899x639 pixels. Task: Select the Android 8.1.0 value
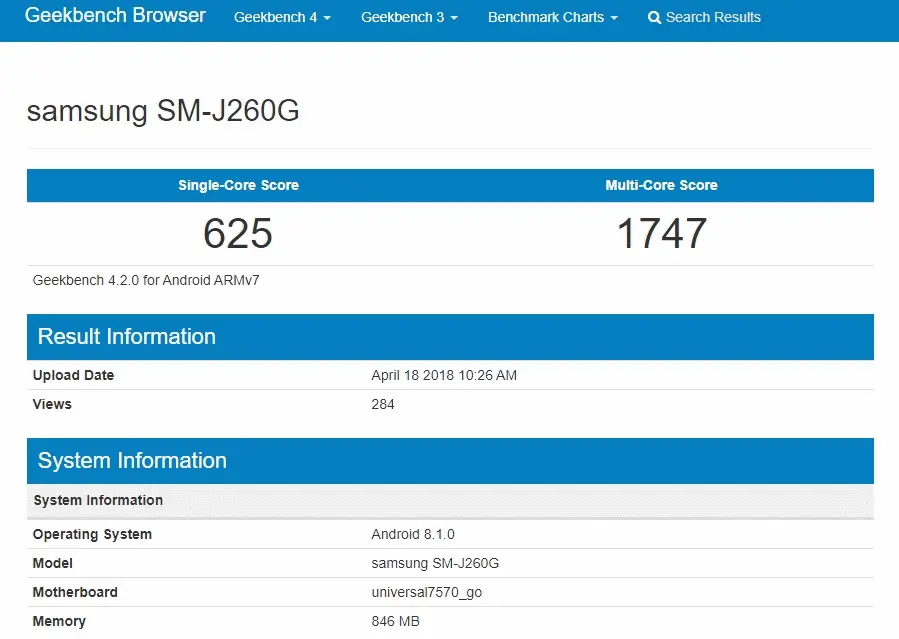413,534
